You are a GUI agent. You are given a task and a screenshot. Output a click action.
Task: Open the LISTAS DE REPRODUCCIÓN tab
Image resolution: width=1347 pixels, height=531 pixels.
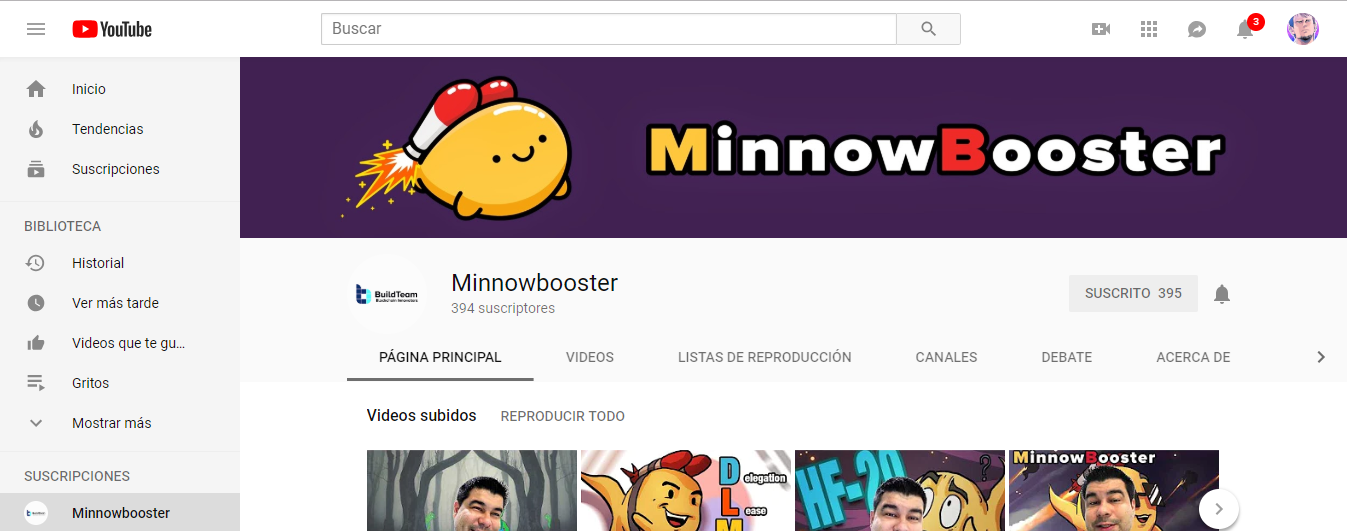click(765, 357)
